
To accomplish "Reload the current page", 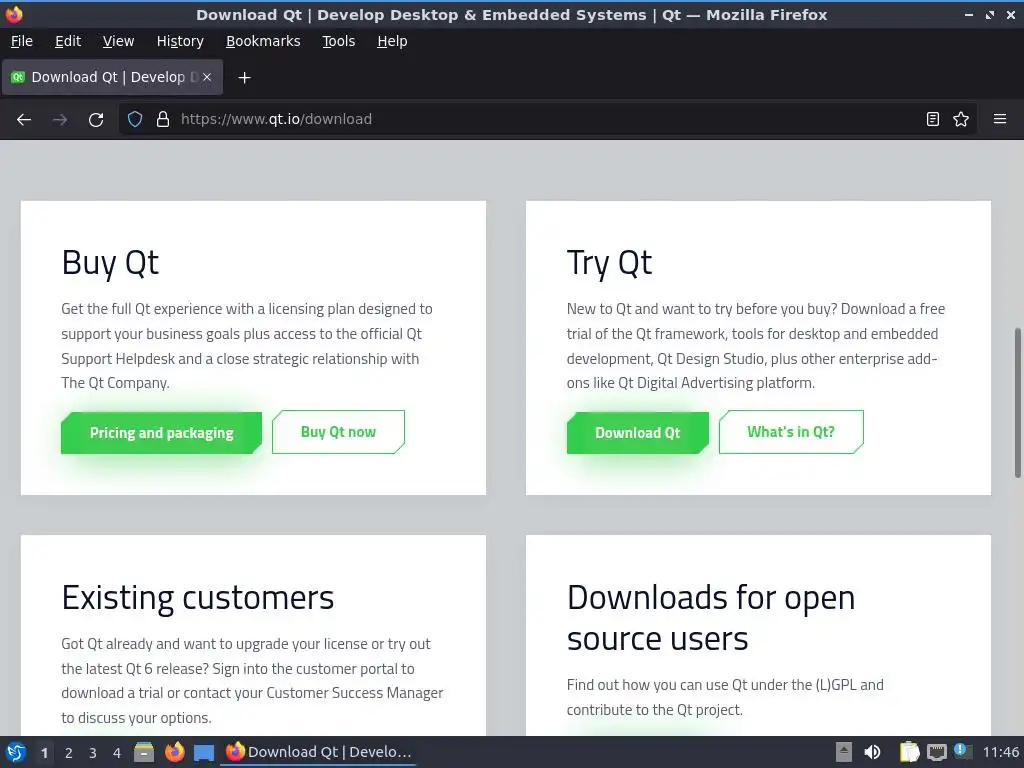I will [x=96, y=120].
